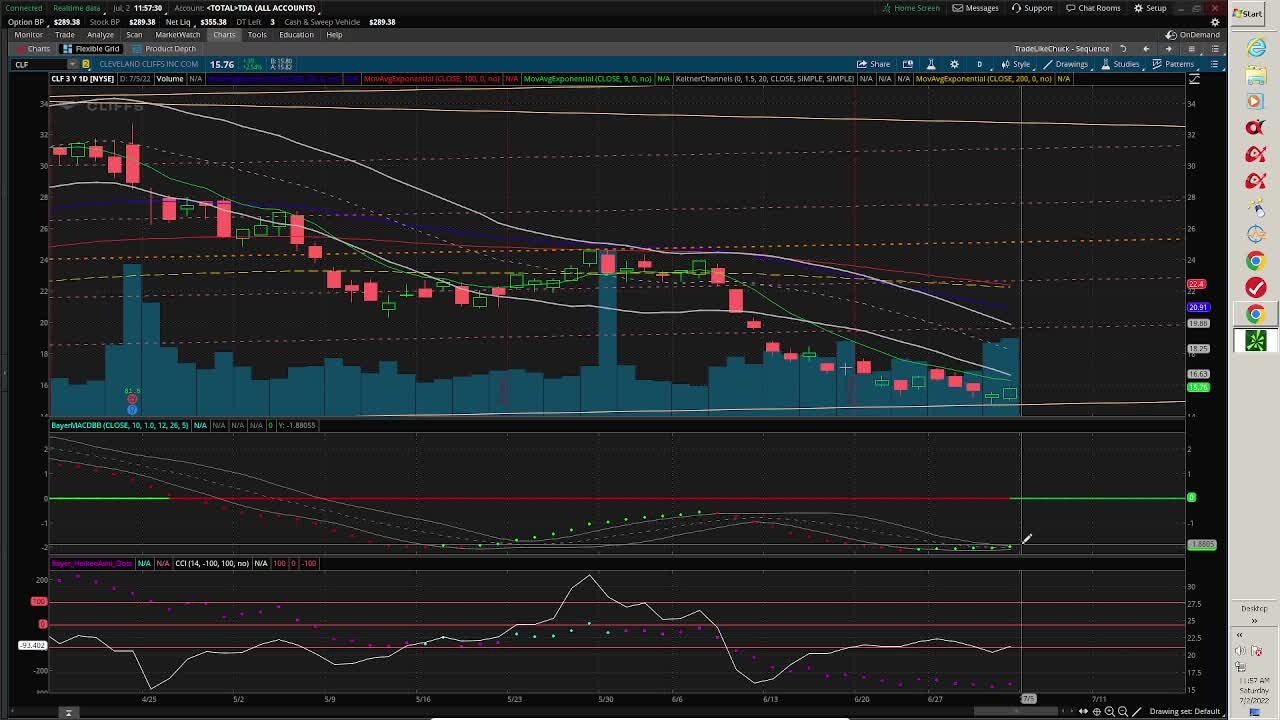Click in the CLF symbol input field
1280x720 pixels.
pos(38,64)
